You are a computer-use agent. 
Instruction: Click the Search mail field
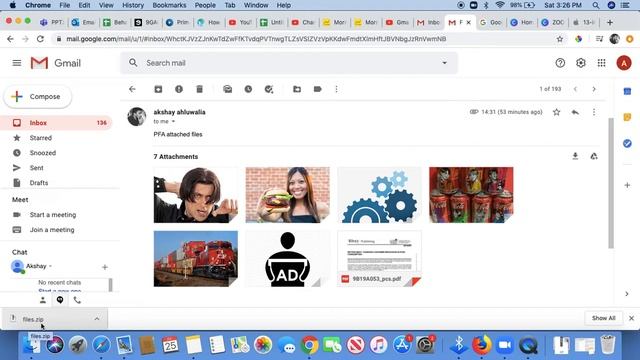(x=289, y=63)
